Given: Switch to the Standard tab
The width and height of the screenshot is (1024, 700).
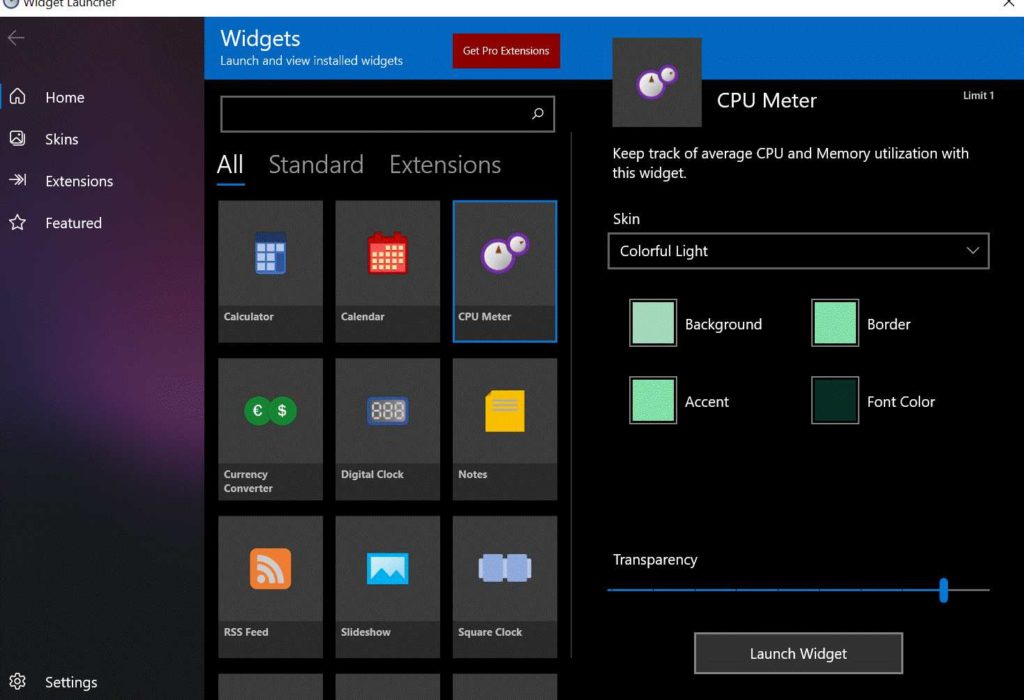Looking at the screenshot, I should 316,165.
